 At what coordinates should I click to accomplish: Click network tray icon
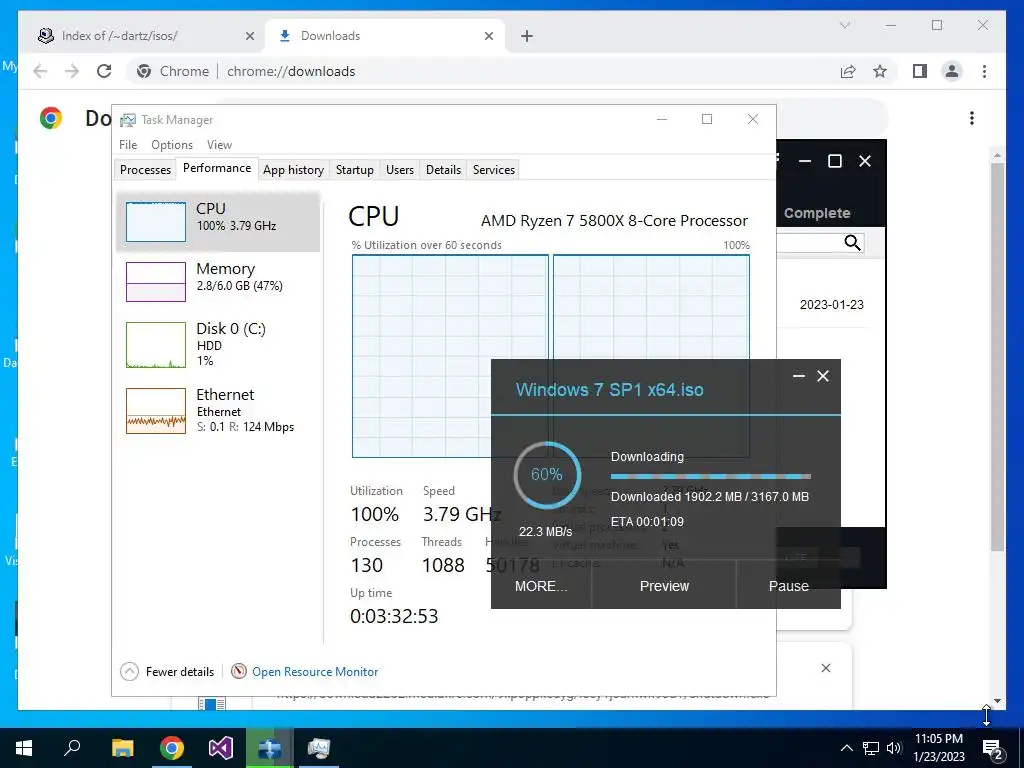click(x=871, y=748)
